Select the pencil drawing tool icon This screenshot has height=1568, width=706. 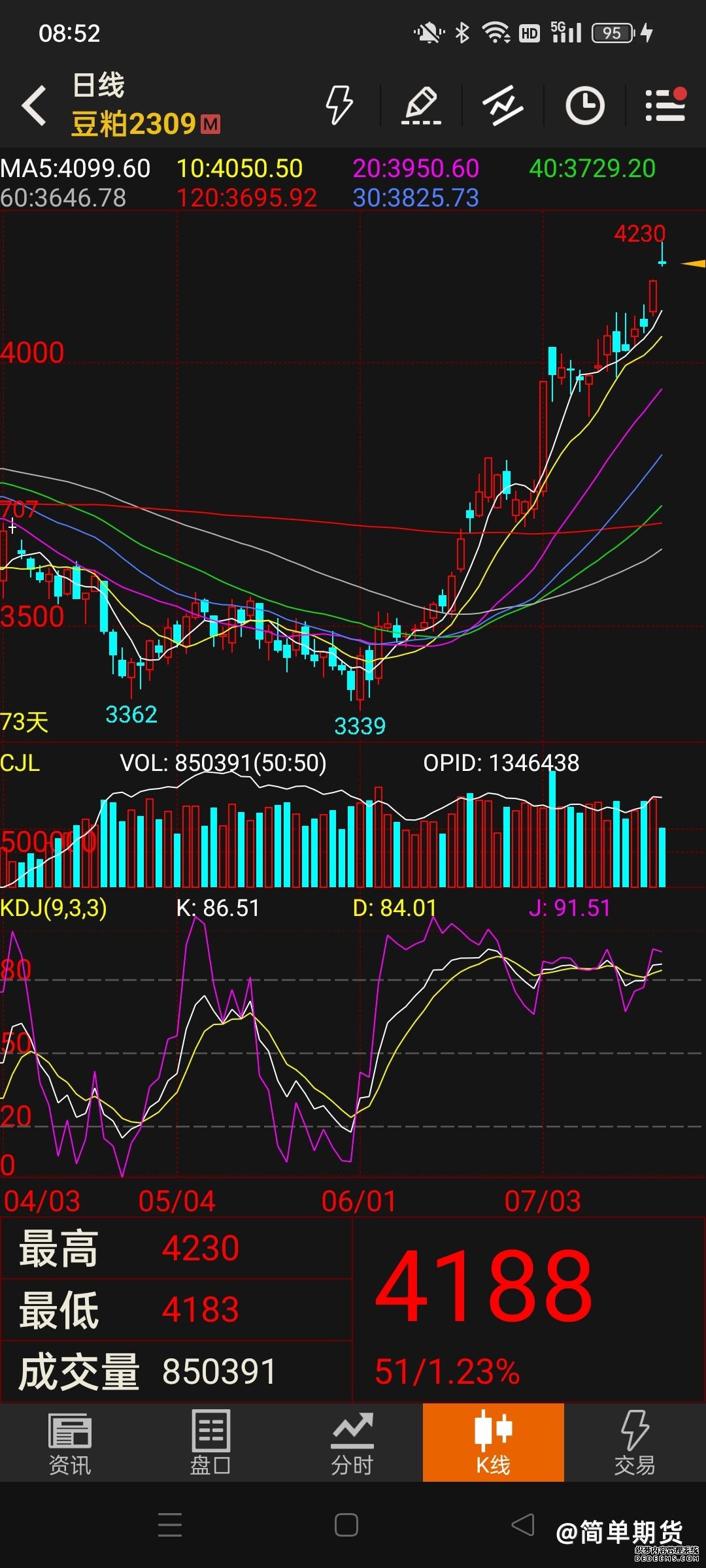(x=421, y=105)
